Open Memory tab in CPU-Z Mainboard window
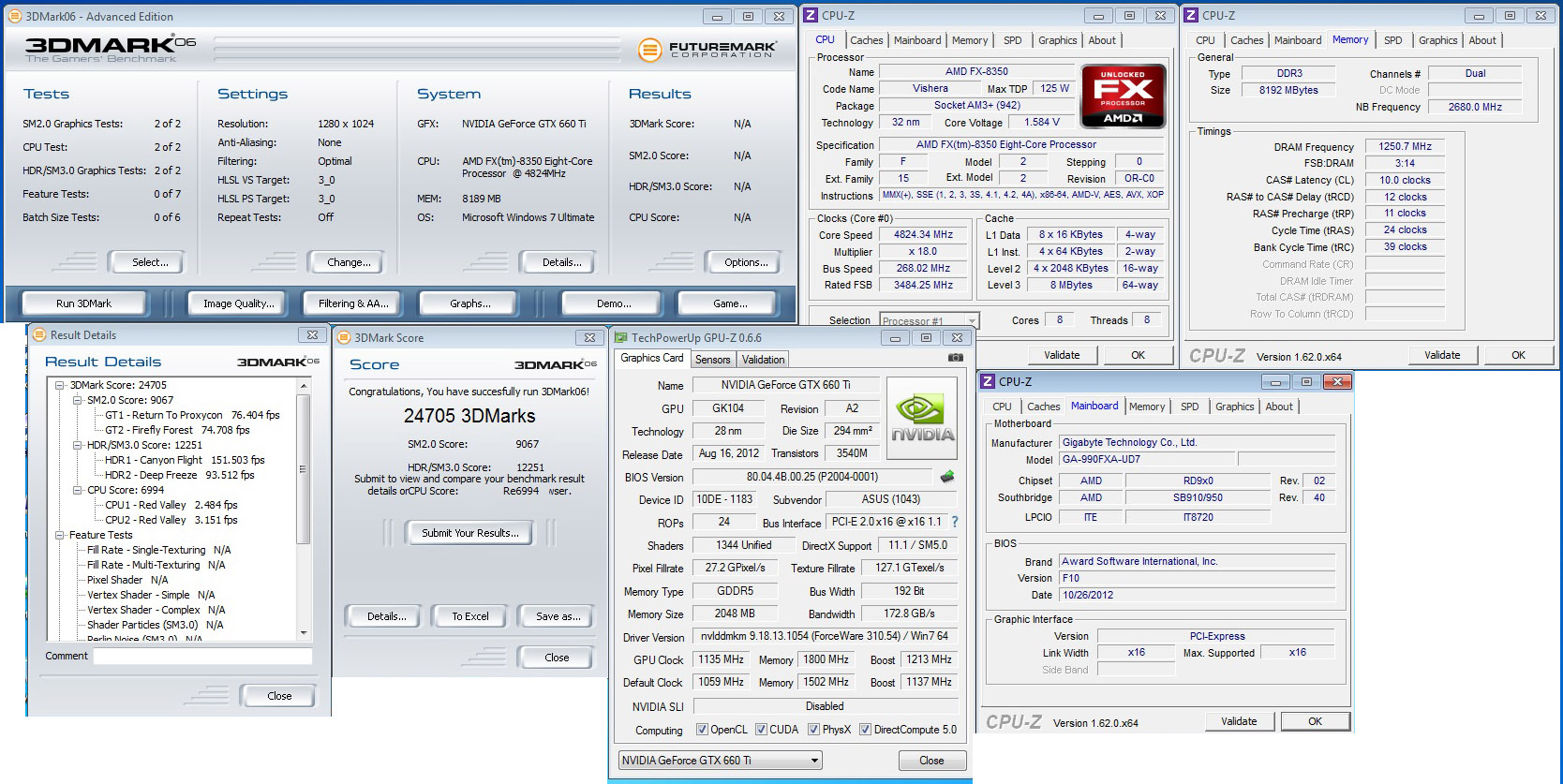The height and width of the screenshot is (784, 1563). click(x=1146, y=407)
